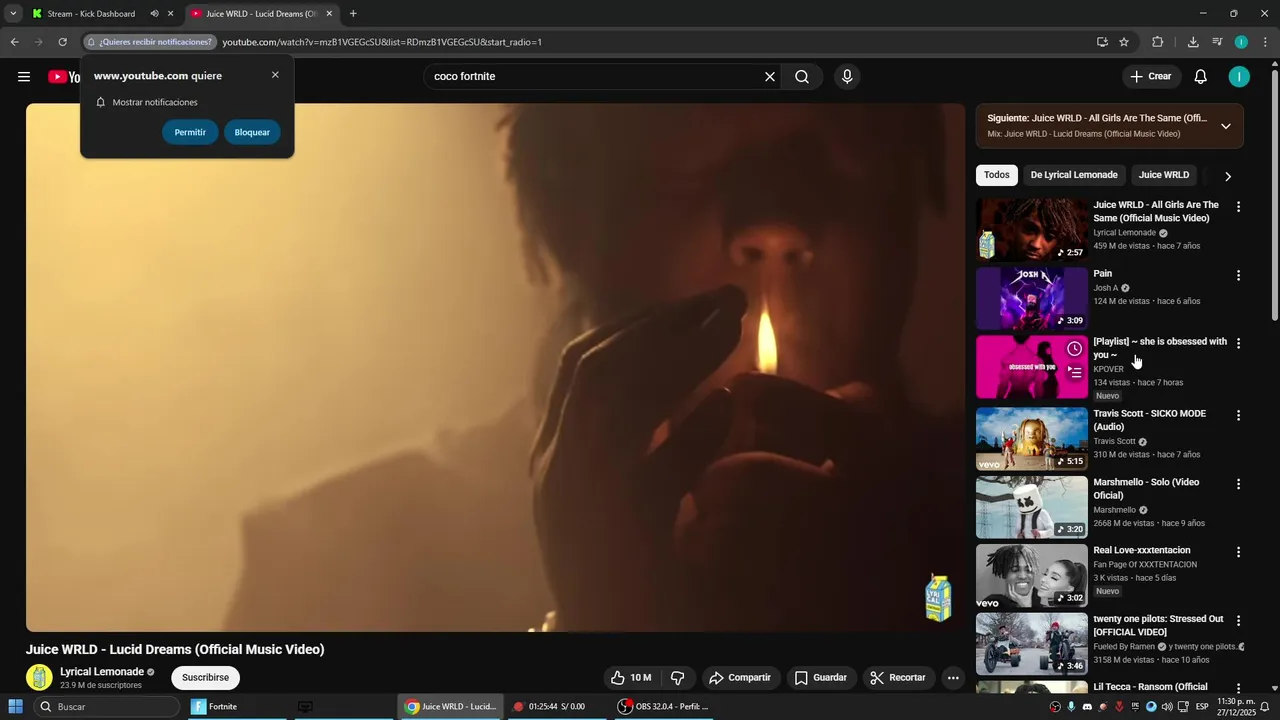Reload the page in Chrome
The height and width of the screenshot is (720, 1280).
(x=62, y=42)
